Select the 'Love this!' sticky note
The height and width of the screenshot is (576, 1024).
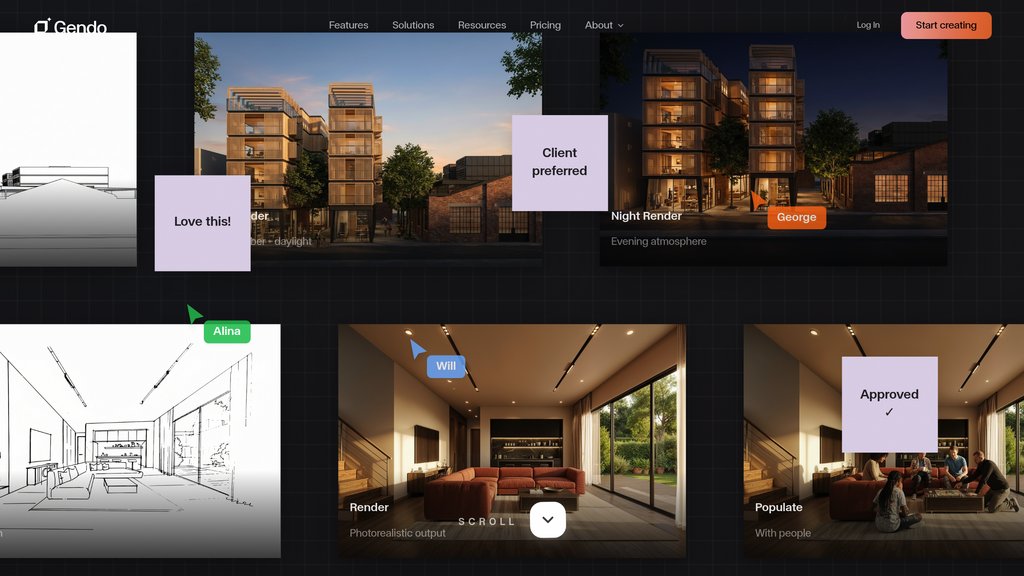tap(202, 222)
